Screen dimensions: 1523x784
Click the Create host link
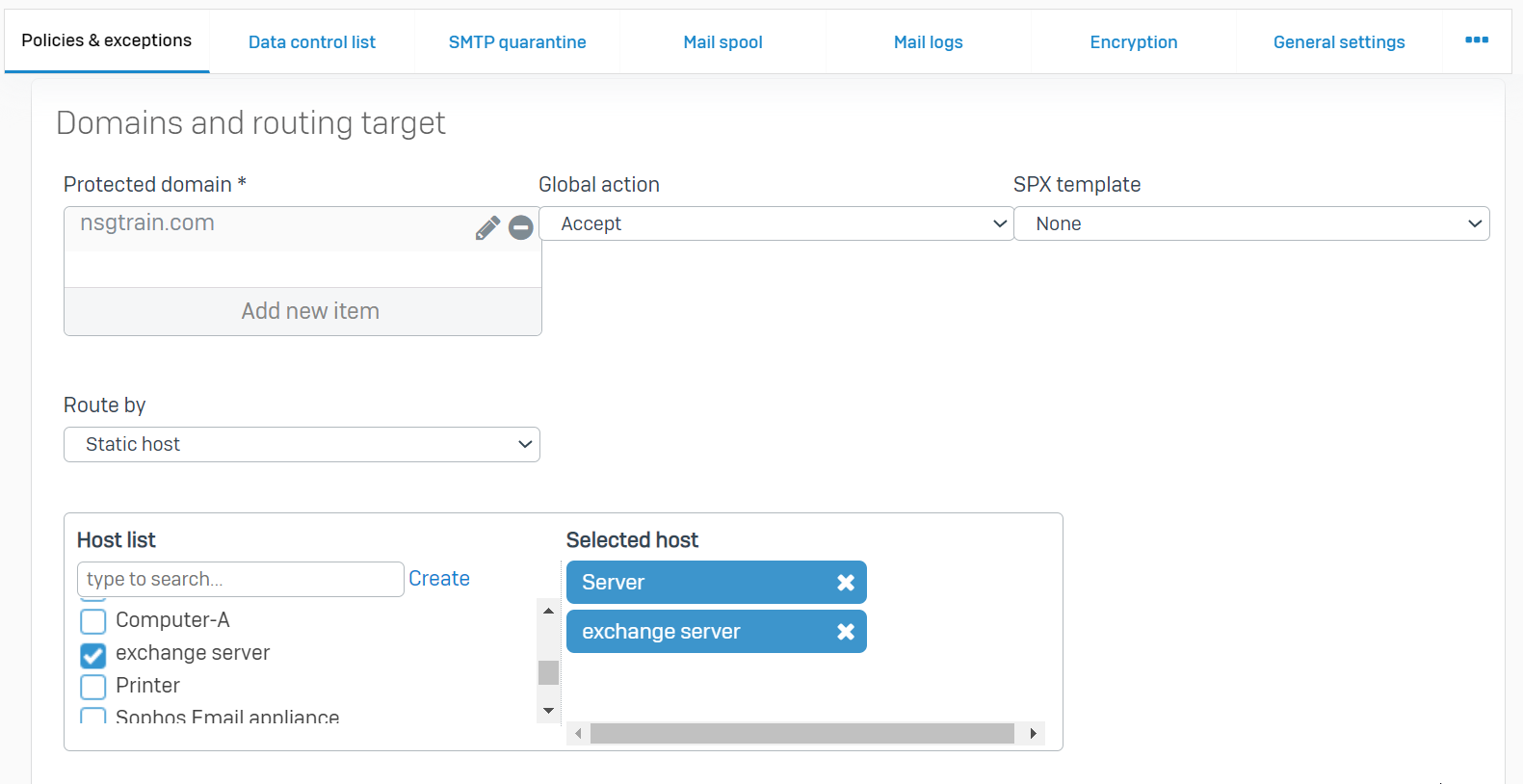tap(439, 579)
